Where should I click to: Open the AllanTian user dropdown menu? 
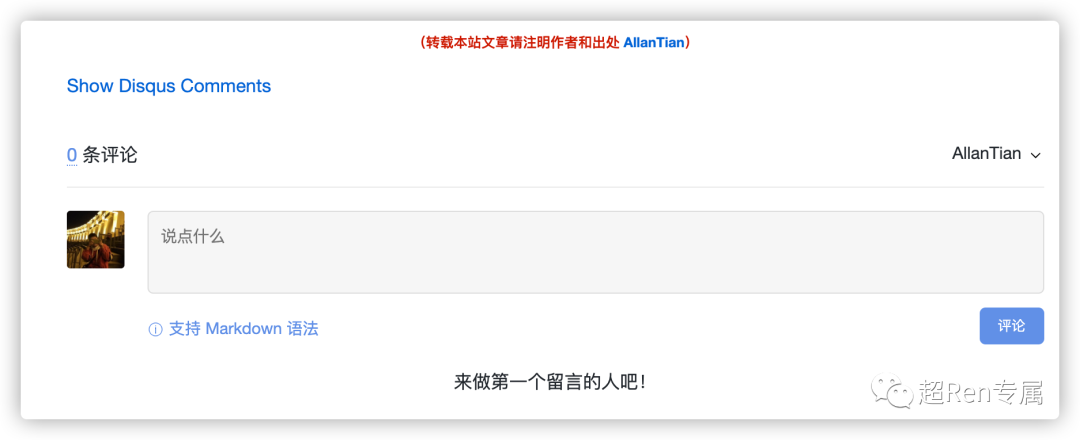coord(995,154)
